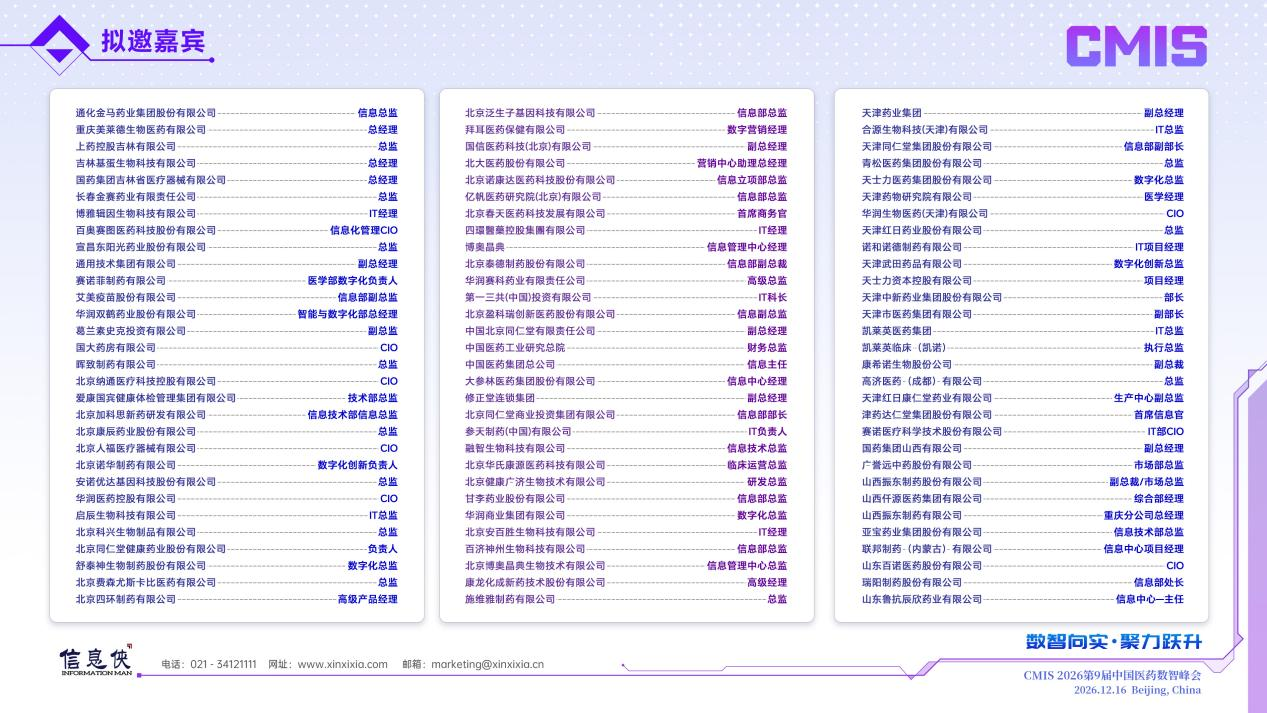Click 北京纳通医疗科技控股有限公司

pyautogui.click(x=145, y=381)
